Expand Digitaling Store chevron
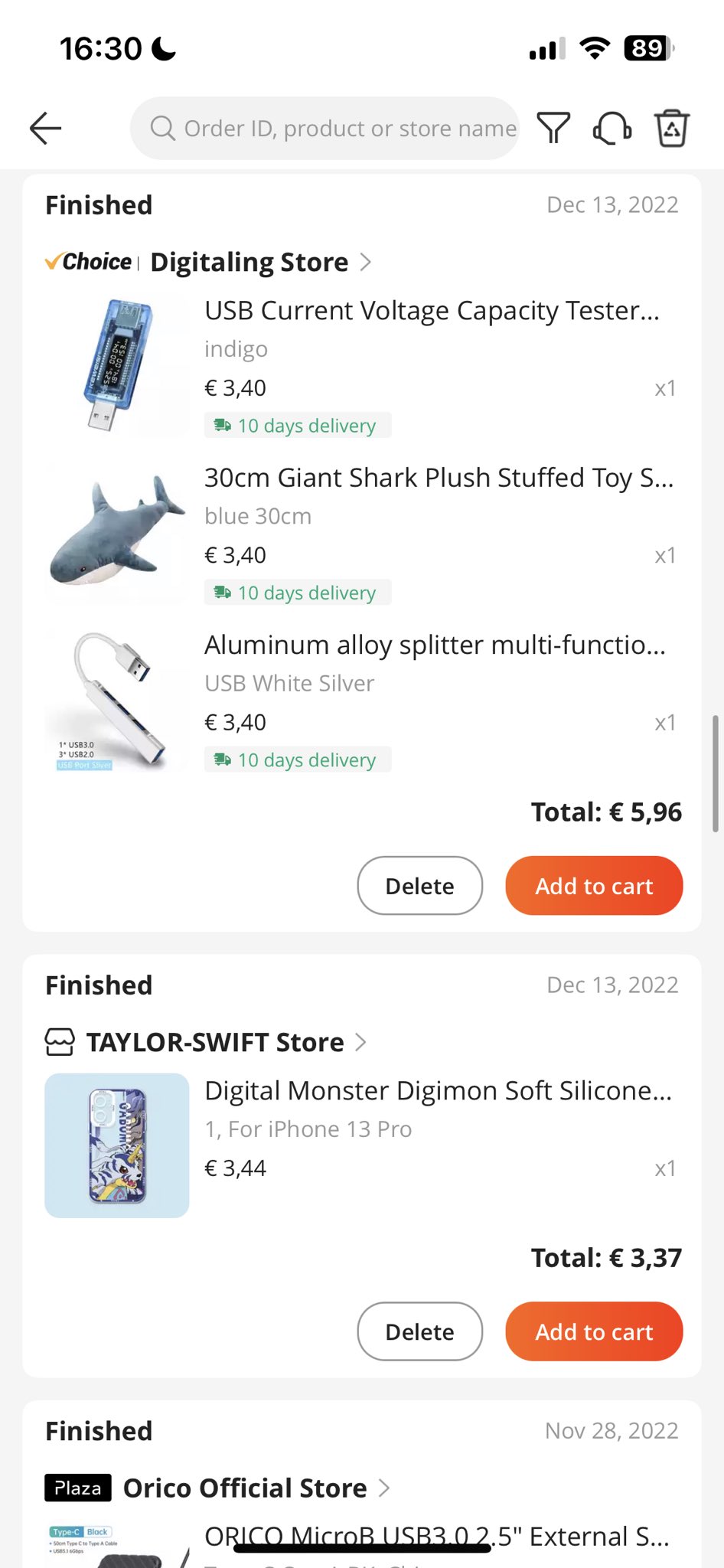This screenshot has height=1568, width=724. [x=366, y=262]
